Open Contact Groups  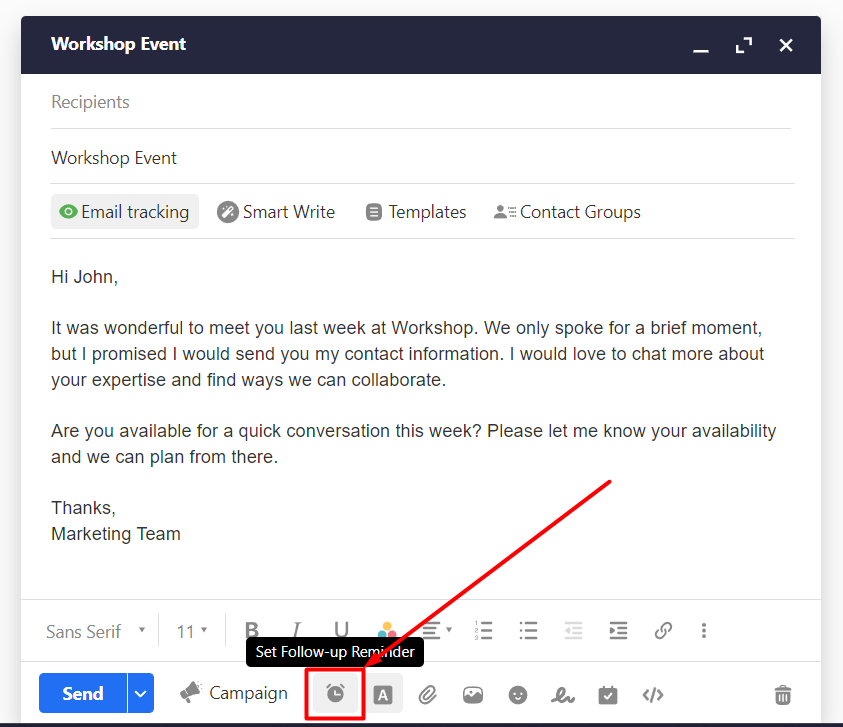567,212
